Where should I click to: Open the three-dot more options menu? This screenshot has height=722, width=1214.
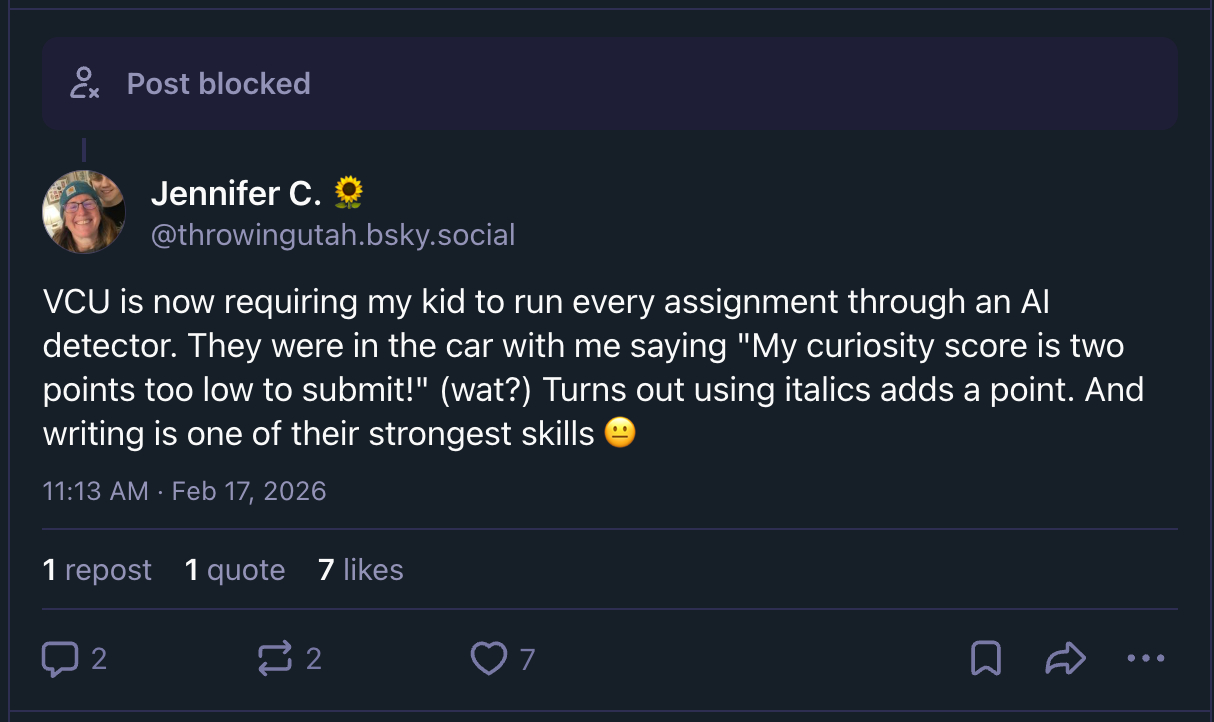click(1145, 658)
